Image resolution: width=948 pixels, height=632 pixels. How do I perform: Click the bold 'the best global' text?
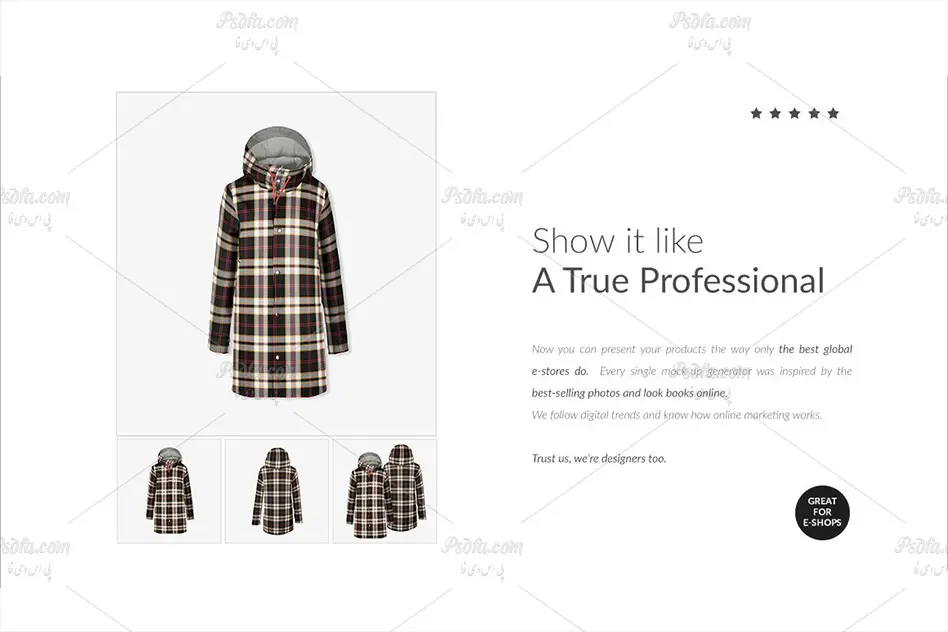(815, 349)
